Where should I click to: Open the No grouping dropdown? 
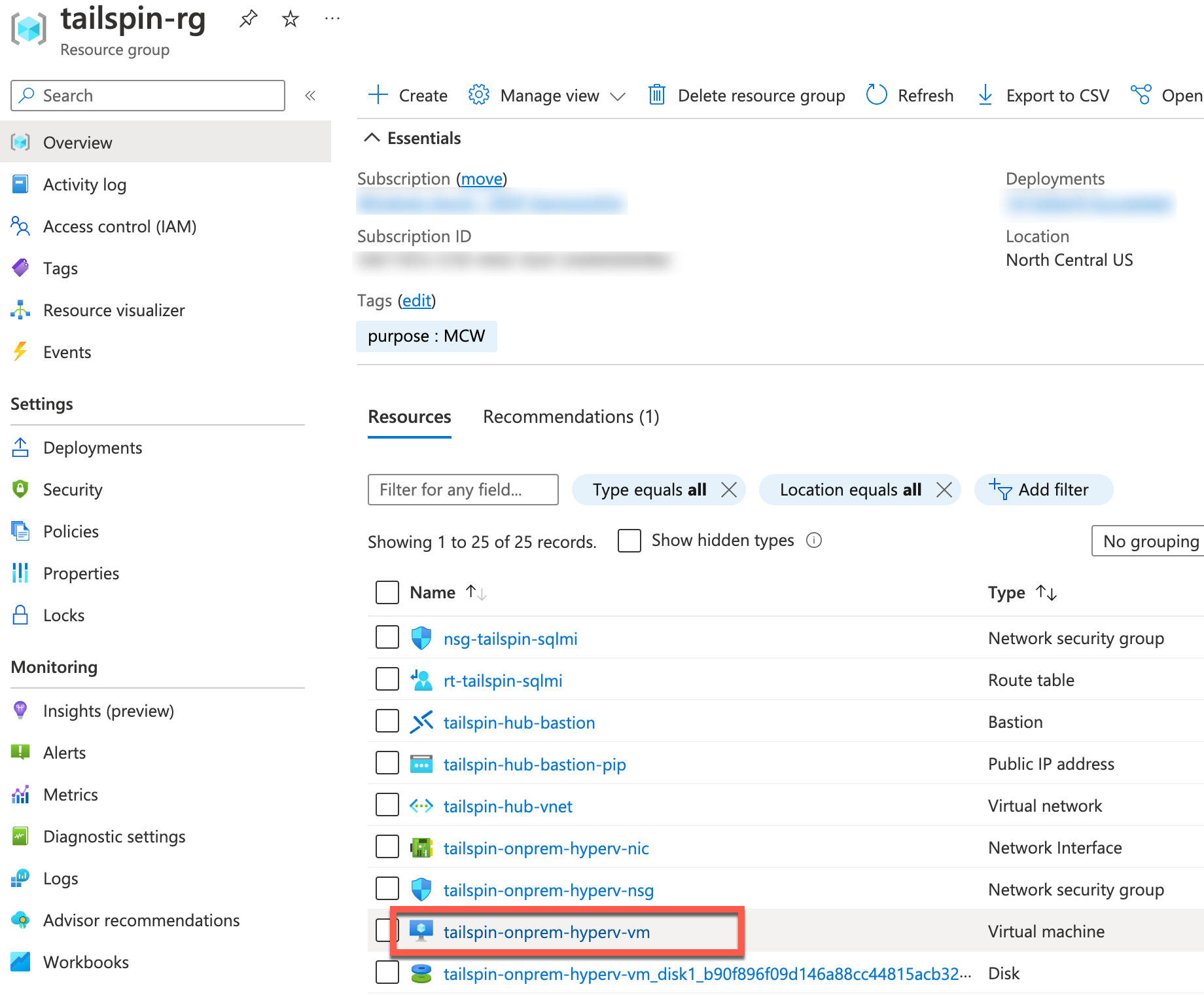1149,541
